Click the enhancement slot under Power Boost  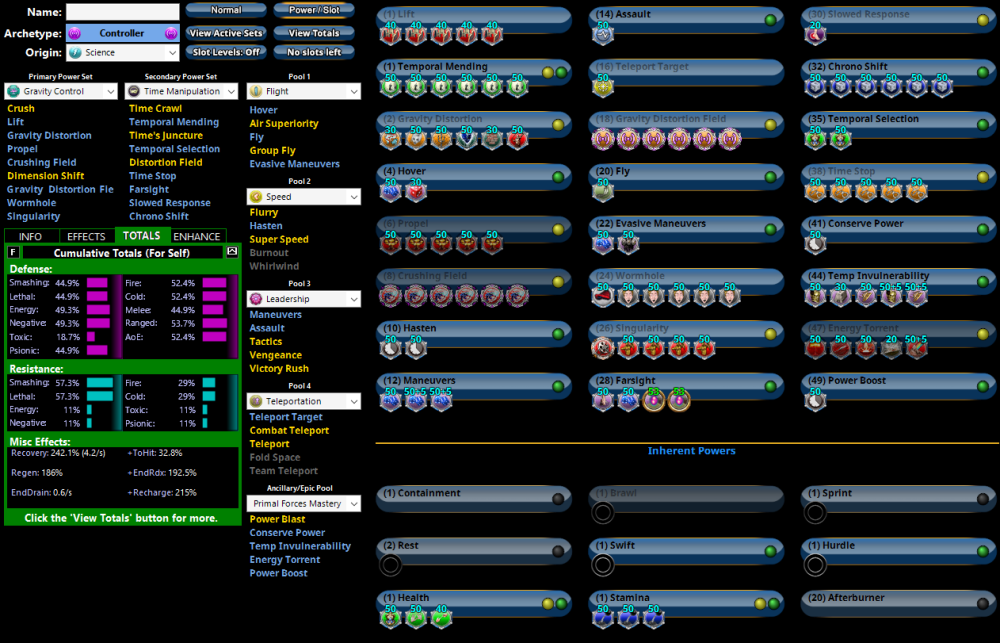pyautogui.click(x=816, y=400)
